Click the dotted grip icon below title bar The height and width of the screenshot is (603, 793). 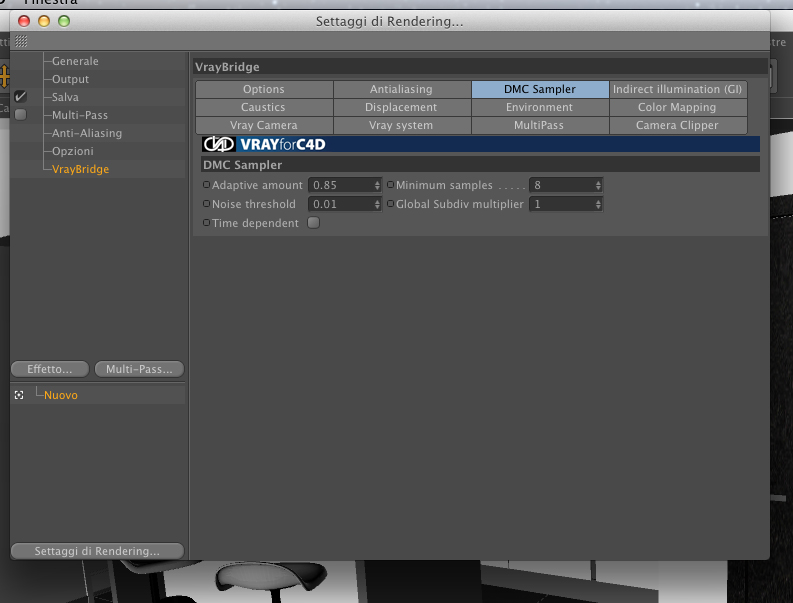point(21,41)
